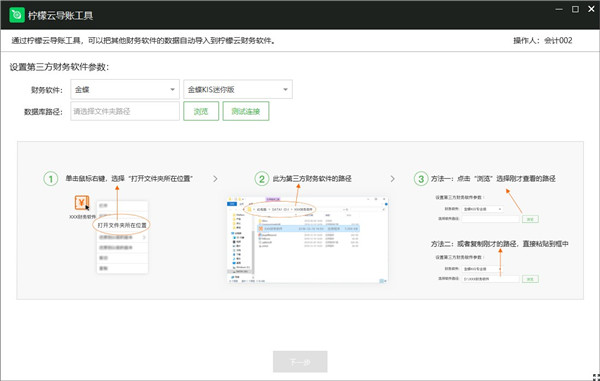Click the 柠檬云导账工具 title text
Screen dimensions: 600x381
coord(60,15)
